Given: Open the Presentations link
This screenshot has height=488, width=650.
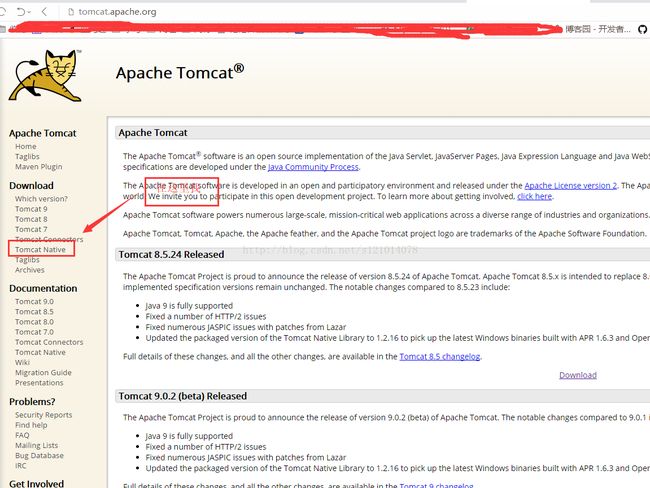Looking at the screenshot, I should [39, 383].
